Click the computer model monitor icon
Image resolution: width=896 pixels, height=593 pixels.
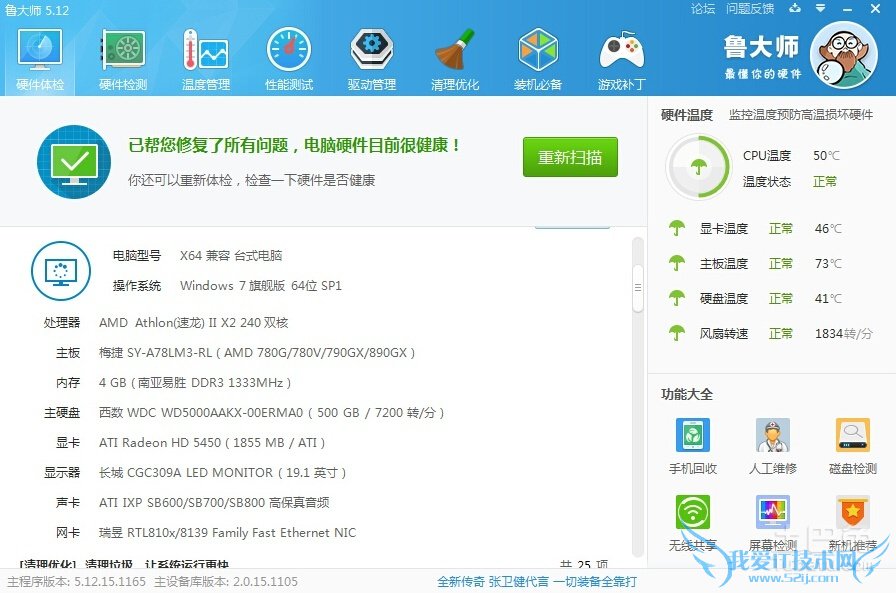click(61, 271)
